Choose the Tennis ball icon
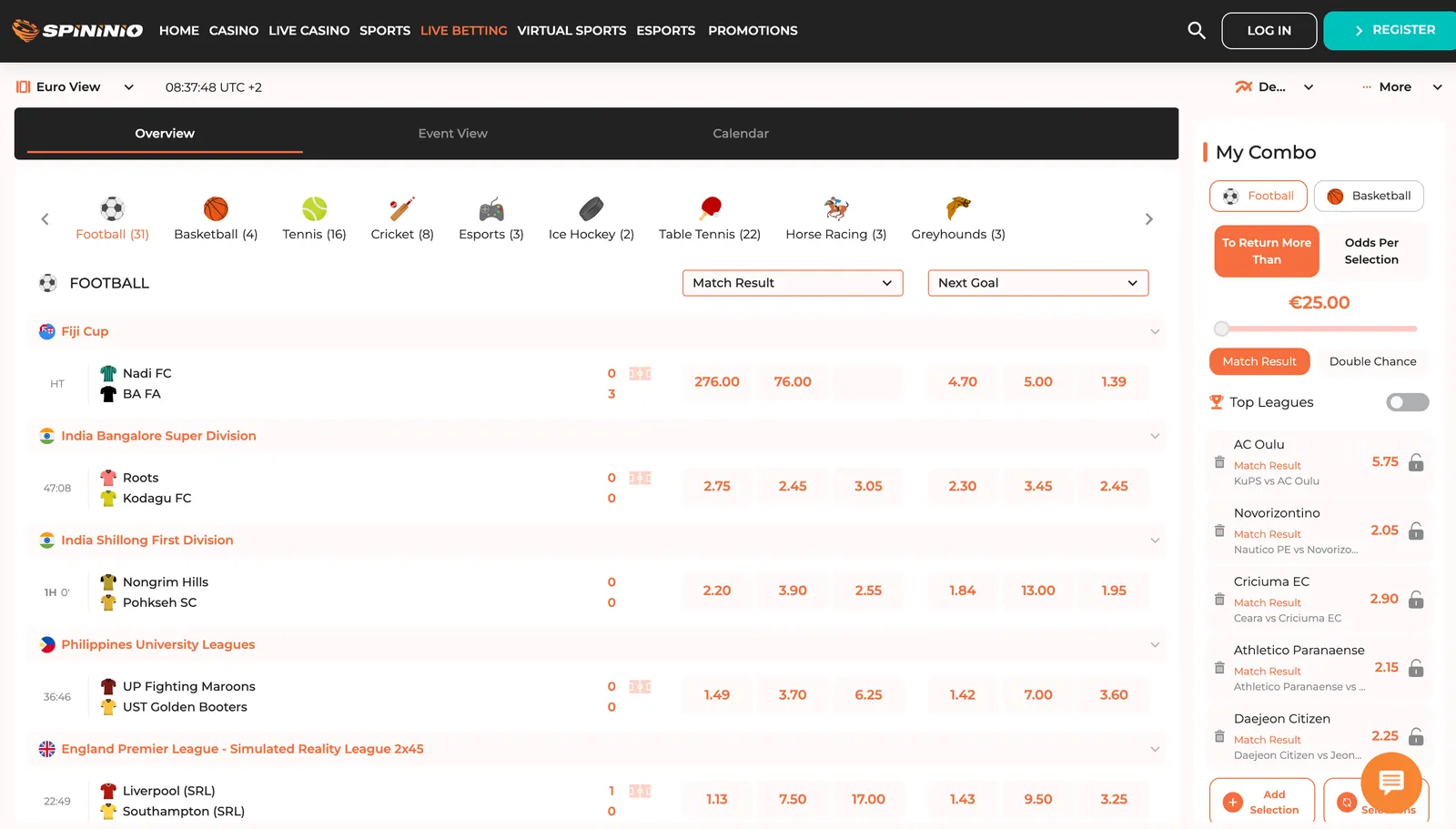This screenshot has width=1456, height=829. pos(314,209)
